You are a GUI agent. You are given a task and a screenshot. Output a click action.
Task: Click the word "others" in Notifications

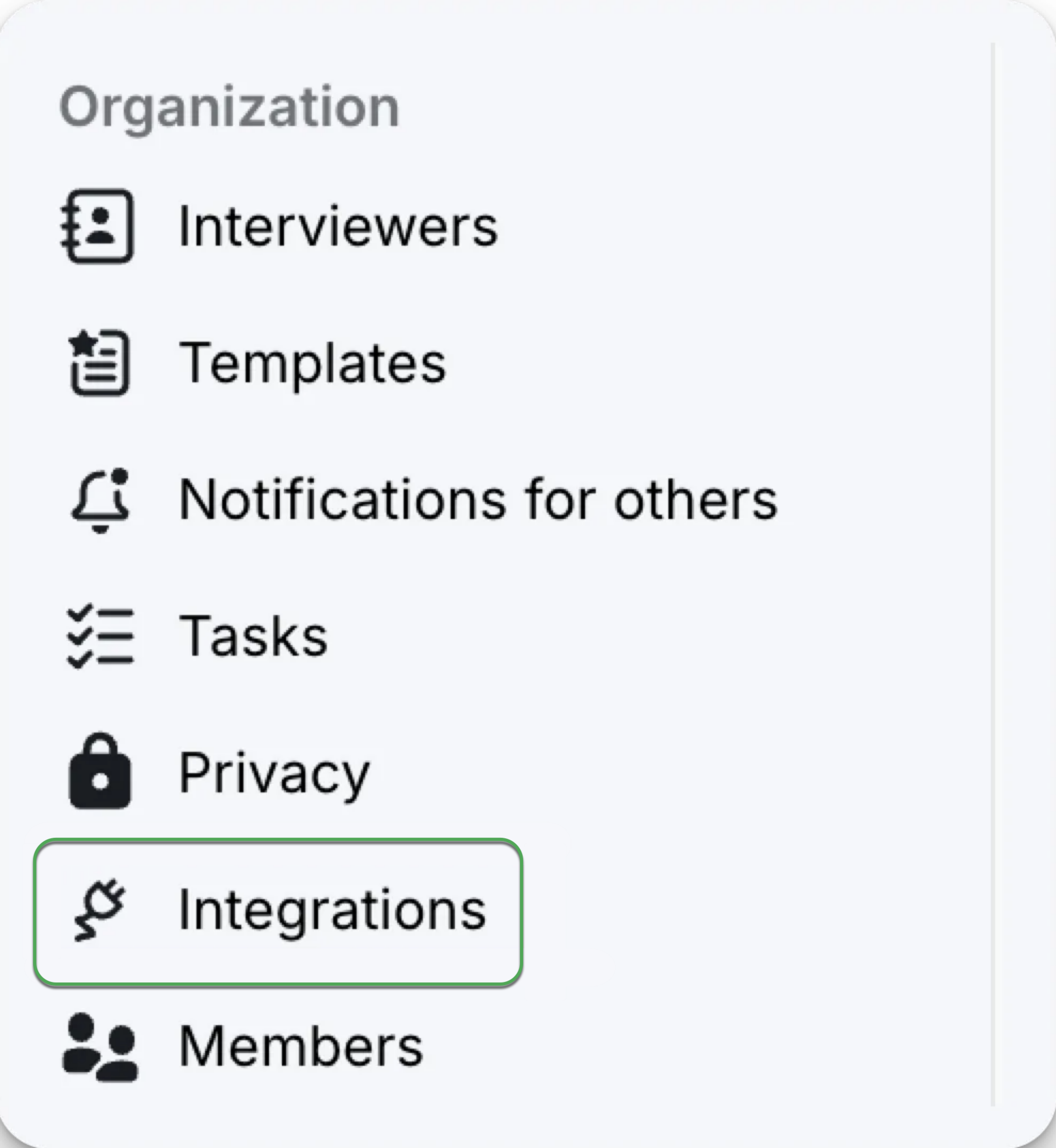[x=695, y=500]
